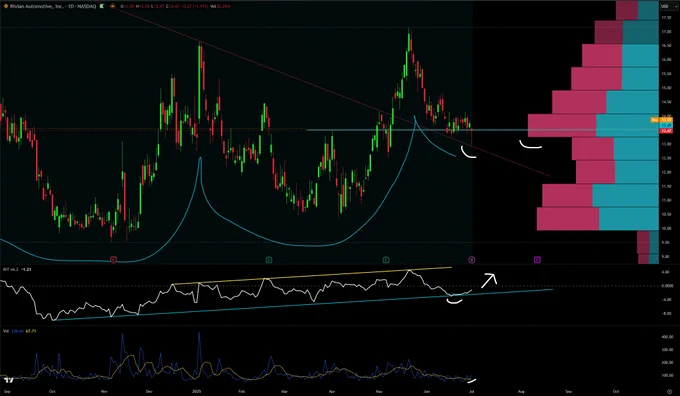Image resolution: width=680 pixels, height=396 pixels.
Task: Click the RIT v6.2 indicator legend
Action: (11, 269)
